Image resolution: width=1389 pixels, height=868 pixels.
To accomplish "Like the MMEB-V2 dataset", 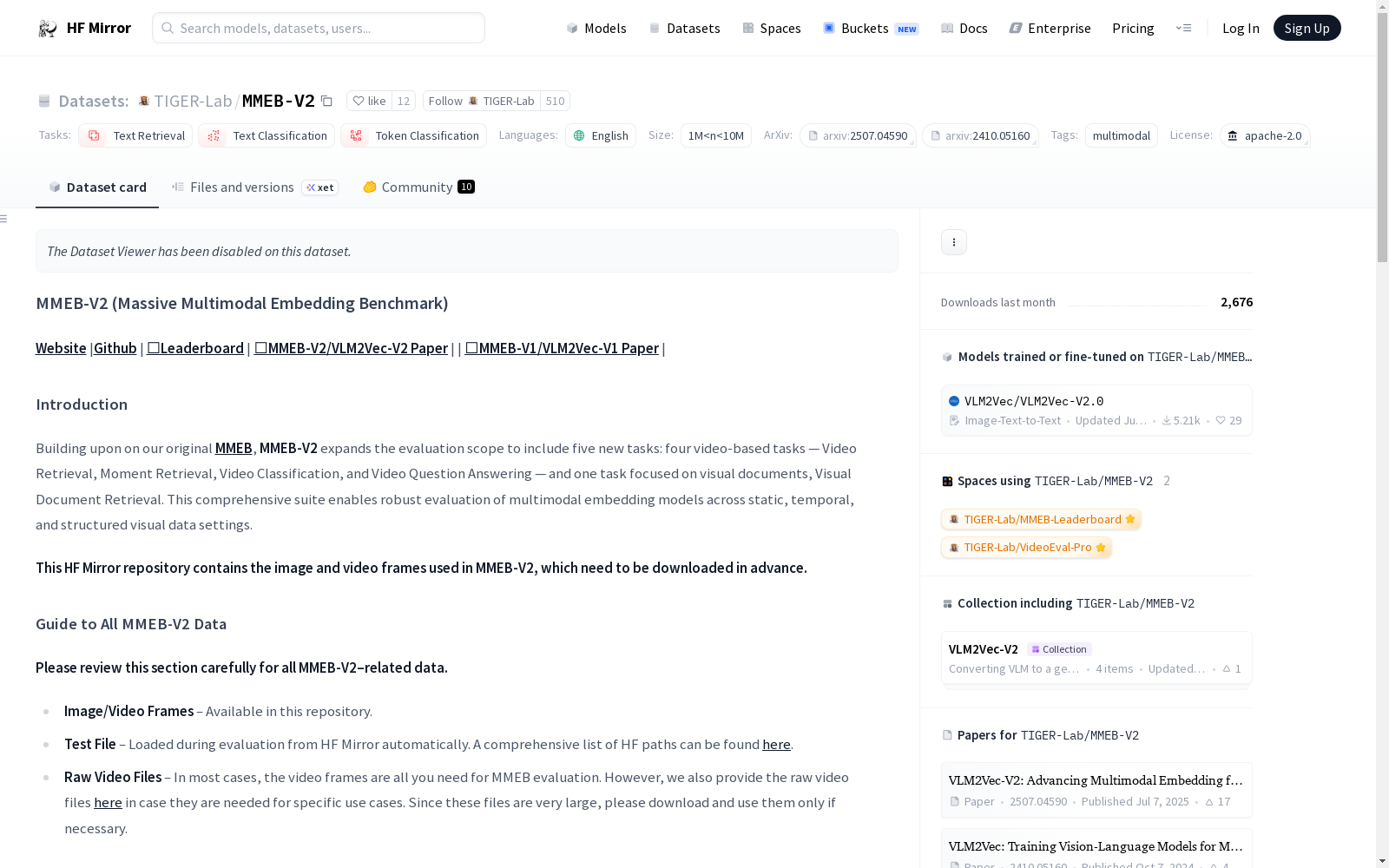I will tap(369, 101).
